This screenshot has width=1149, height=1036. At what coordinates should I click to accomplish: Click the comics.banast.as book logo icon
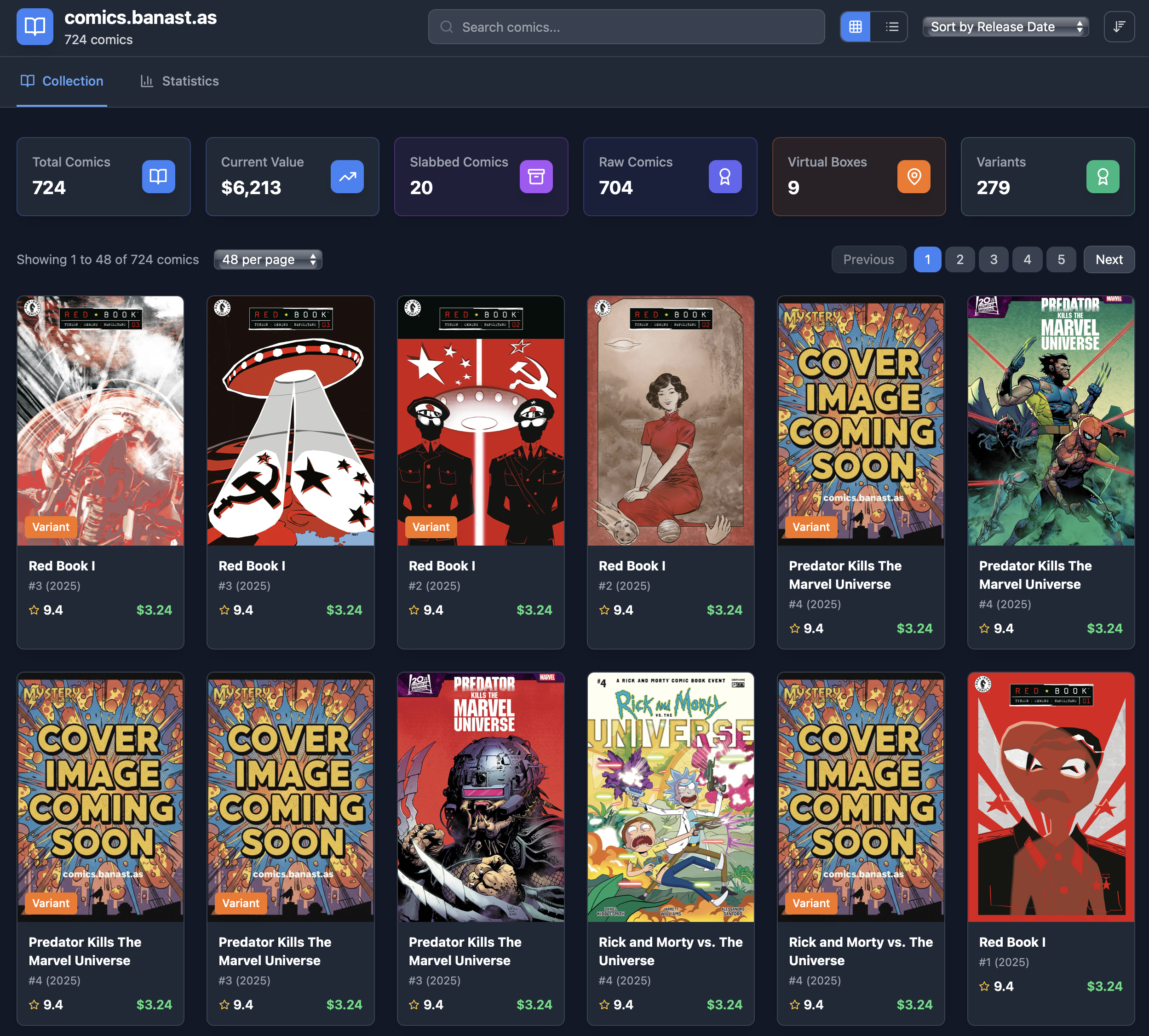tap(34, 27)
